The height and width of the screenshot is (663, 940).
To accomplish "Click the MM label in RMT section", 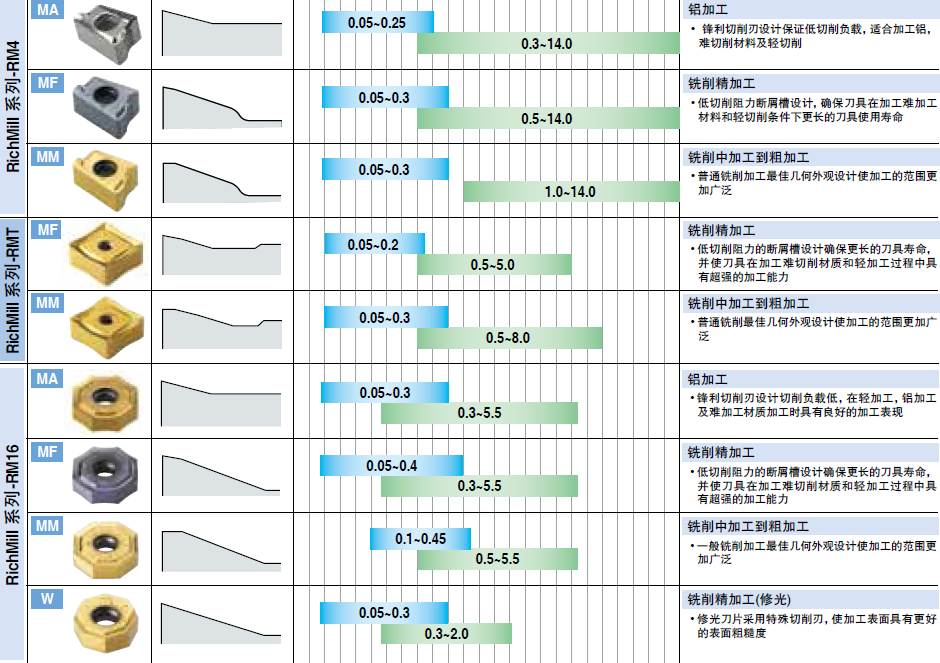I will tap(47, 302).
